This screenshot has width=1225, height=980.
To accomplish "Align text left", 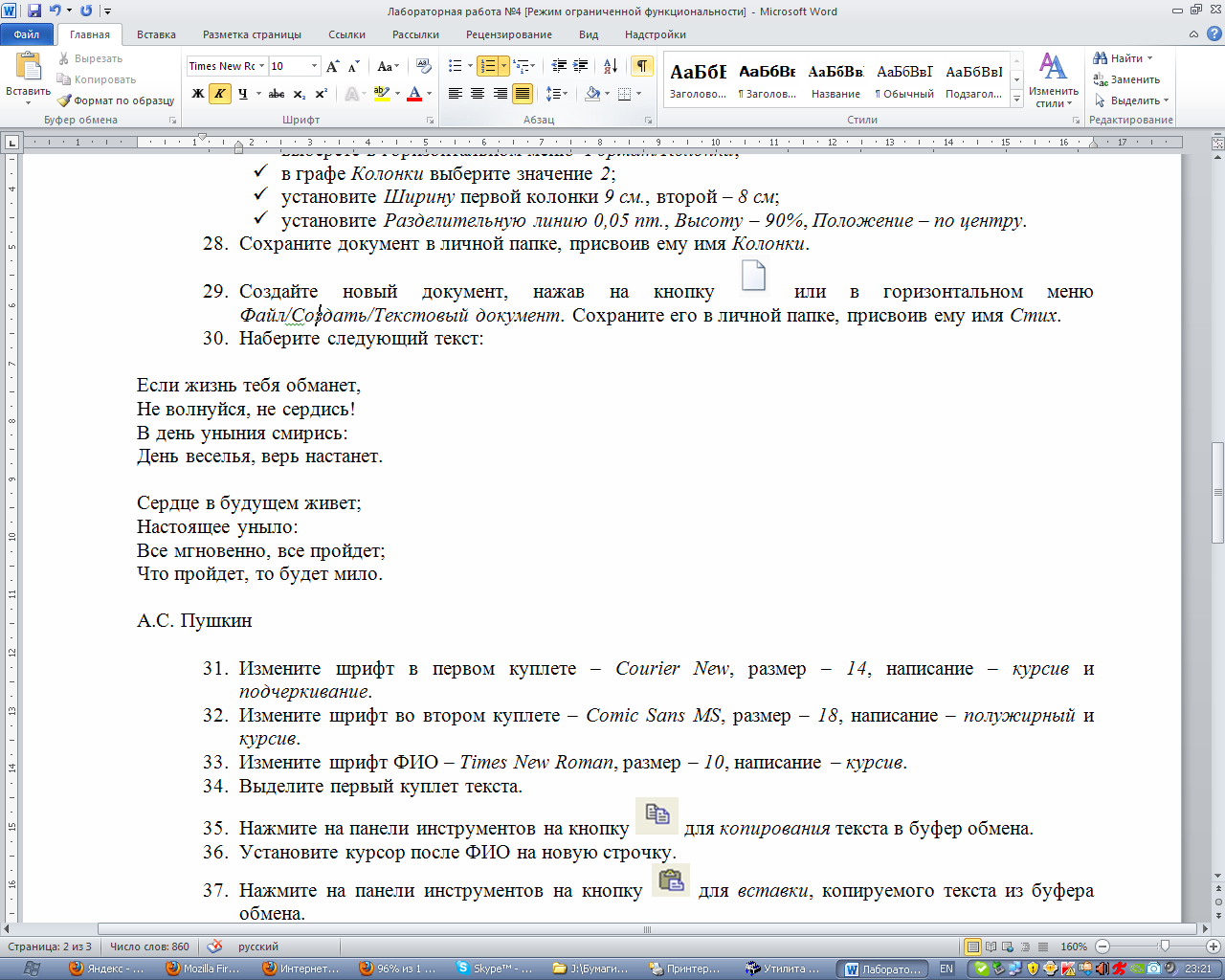I will (456, 94).
